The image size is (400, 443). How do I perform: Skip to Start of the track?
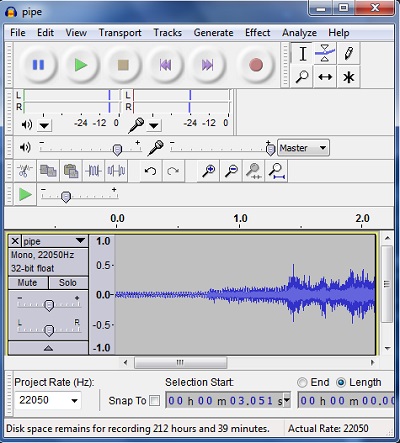(165, 65)
